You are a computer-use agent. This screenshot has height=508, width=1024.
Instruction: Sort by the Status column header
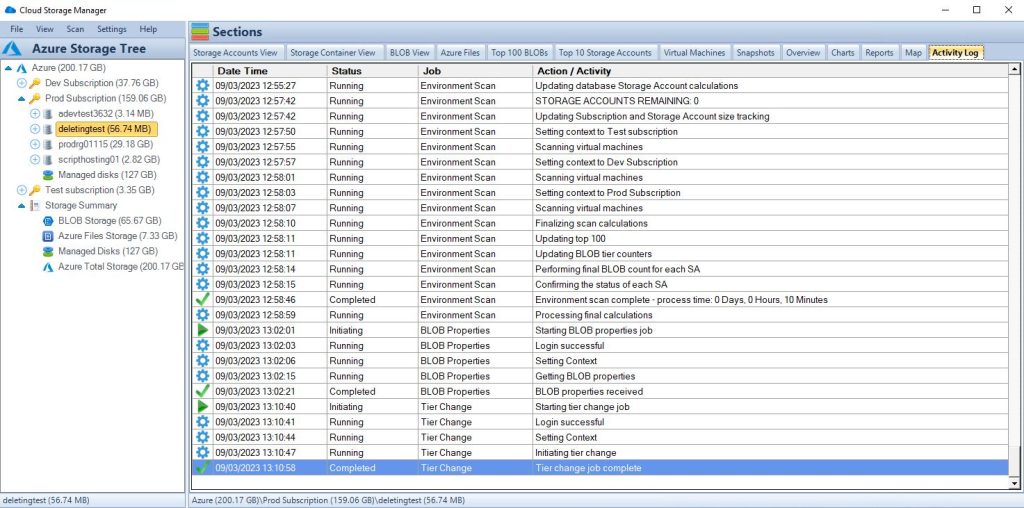coord(372,71)
